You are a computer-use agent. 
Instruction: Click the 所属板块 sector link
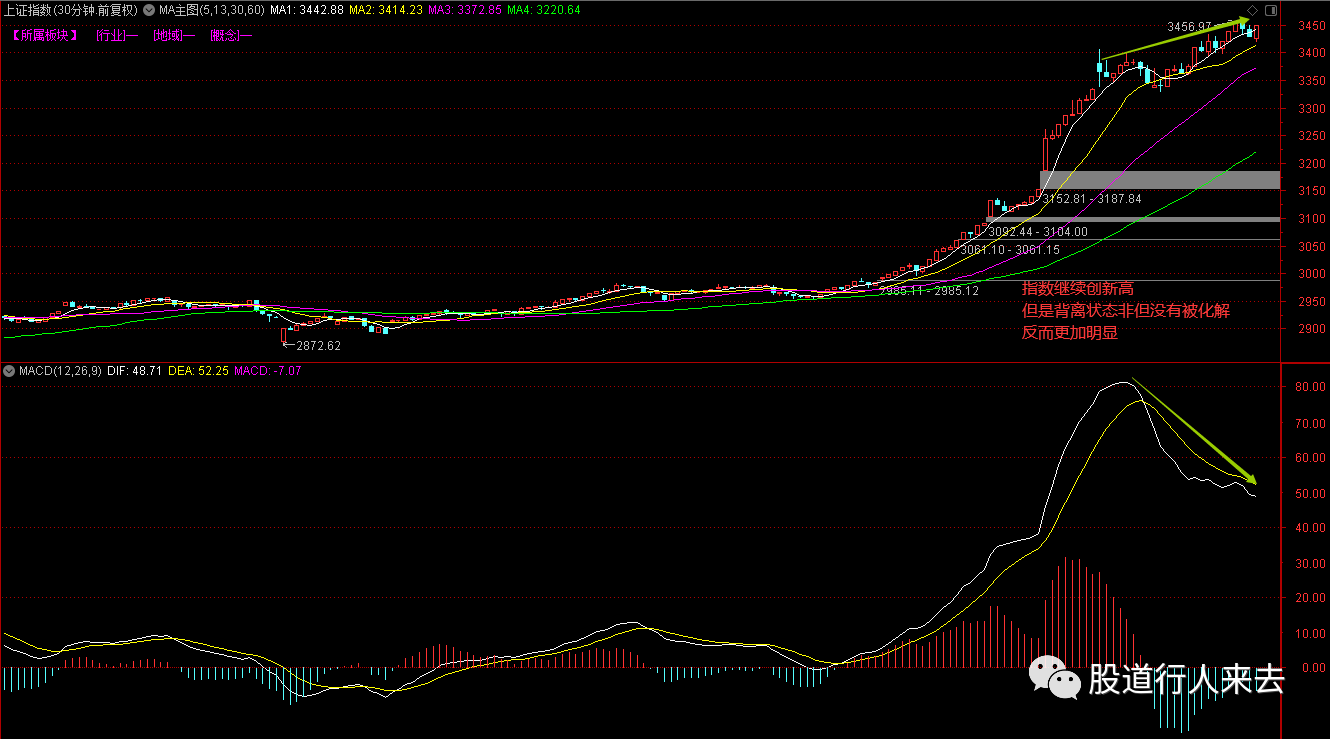pos(45,35)
